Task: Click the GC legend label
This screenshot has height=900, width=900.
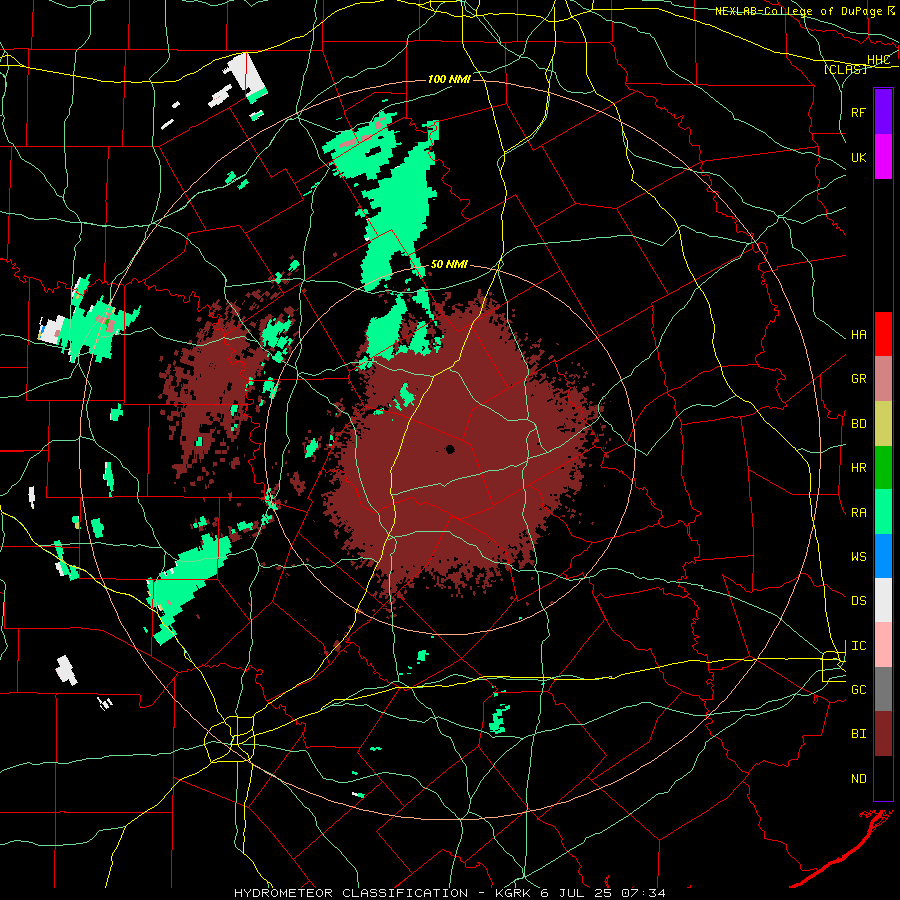Action: tap(858, 690)
